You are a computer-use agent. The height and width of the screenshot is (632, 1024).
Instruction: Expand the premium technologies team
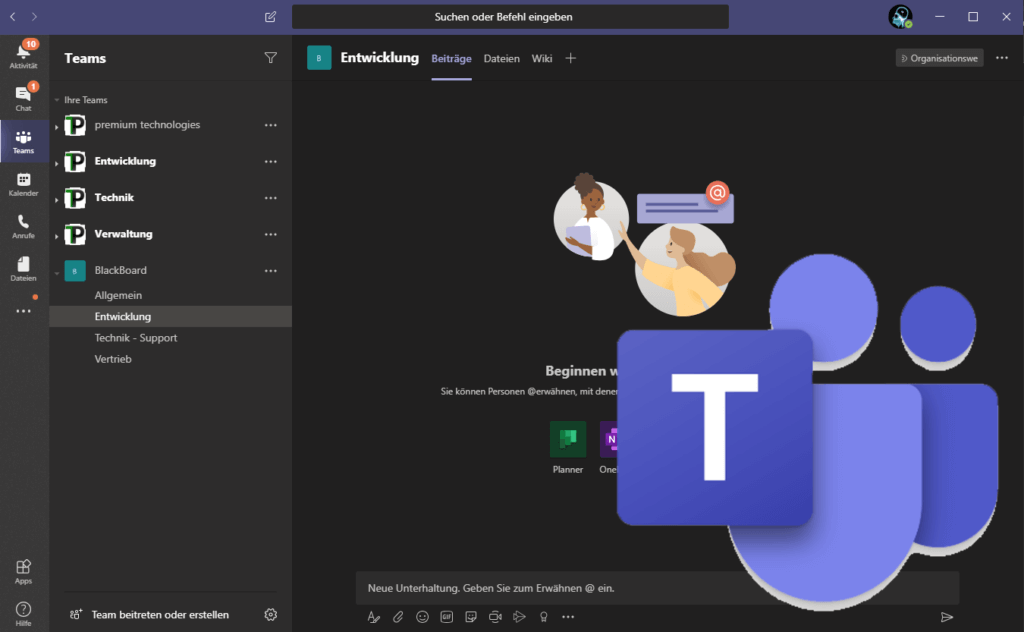(x=56, y=126)
